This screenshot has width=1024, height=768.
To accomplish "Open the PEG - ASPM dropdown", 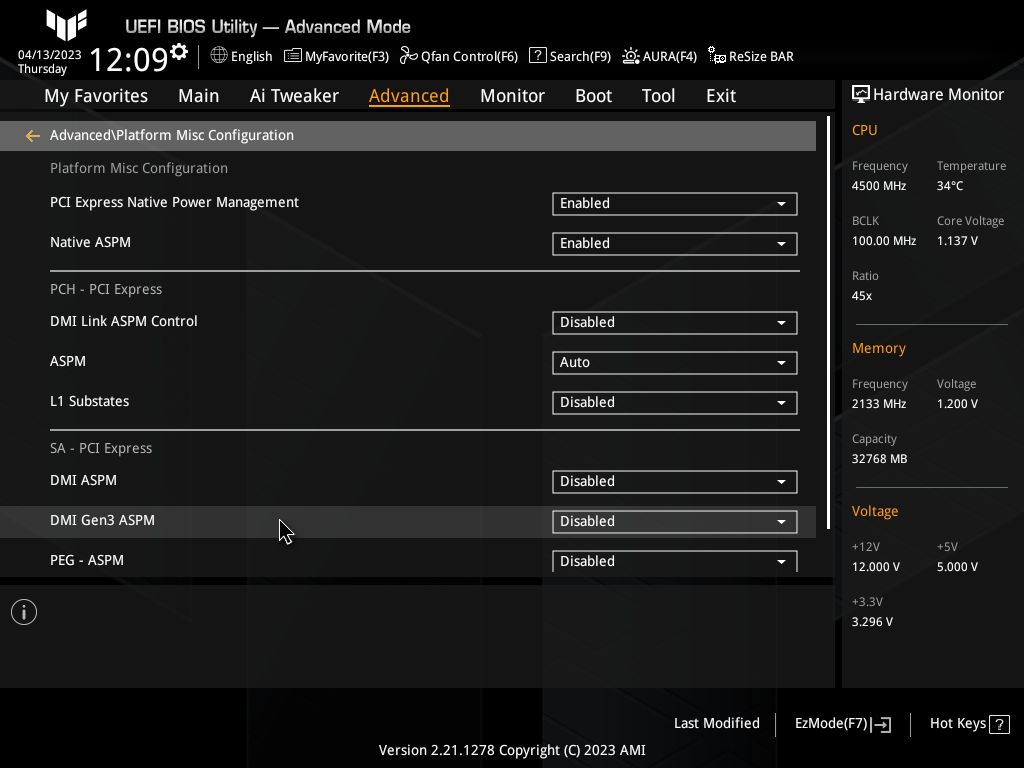I will point(675,562).
